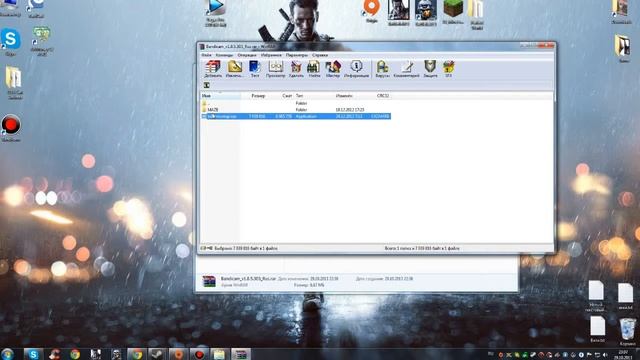The width and height of the screenshot is (640, 360).
Task: Open the Комментарий (Comment) tool
Action: [x=407, y=69]
